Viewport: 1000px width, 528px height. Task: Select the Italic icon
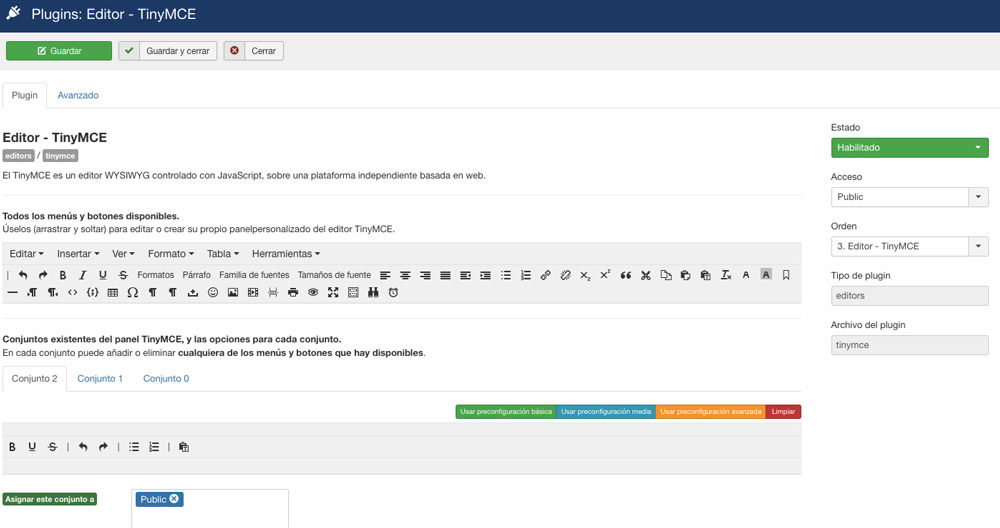[82, 275]
